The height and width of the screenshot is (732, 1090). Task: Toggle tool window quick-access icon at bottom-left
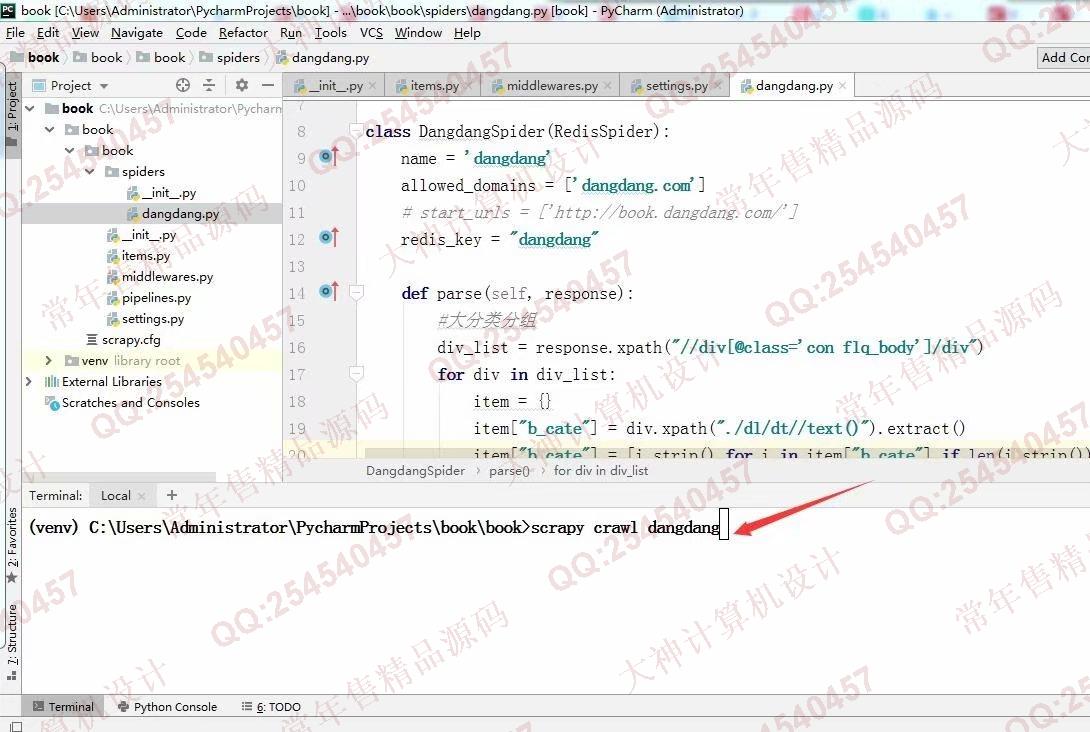pyautogui.click(x=15, y=726)
